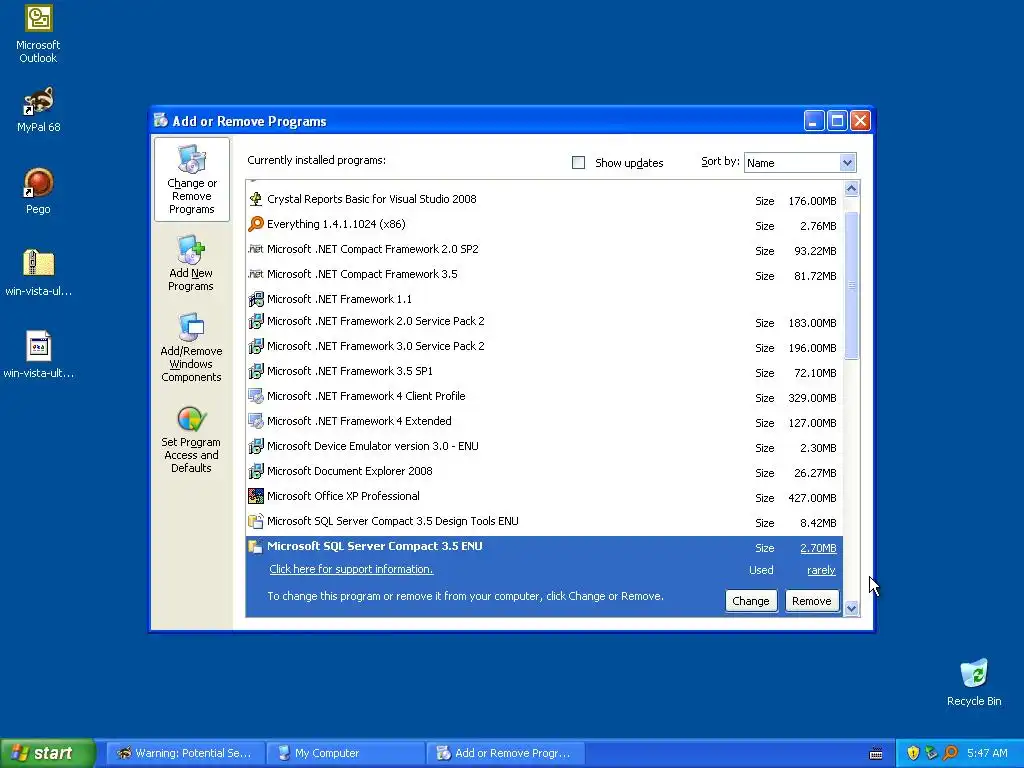Image resolution: width=1024 pixels, height=768 pixels.
Task: Select Microsoft .NET Framework 3.0 Service Pack 2
Action: click(x=543, y=347)
